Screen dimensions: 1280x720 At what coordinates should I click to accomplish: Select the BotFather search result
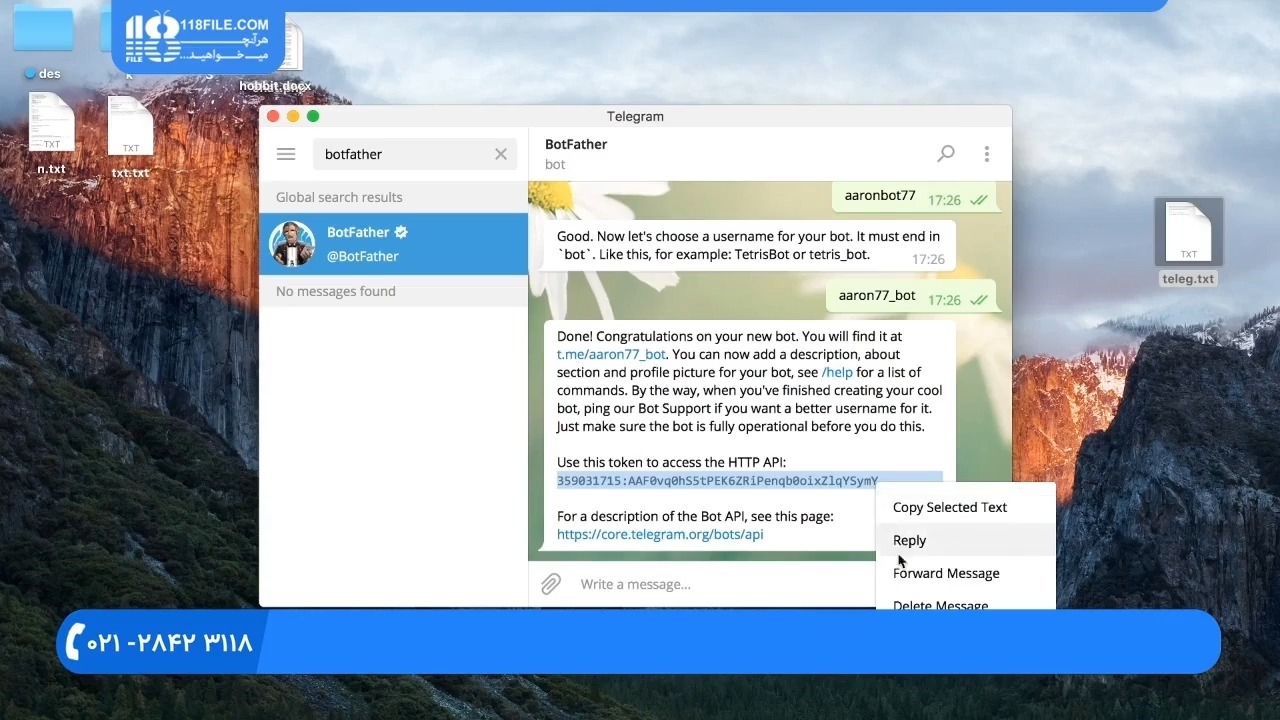(393, 244)
